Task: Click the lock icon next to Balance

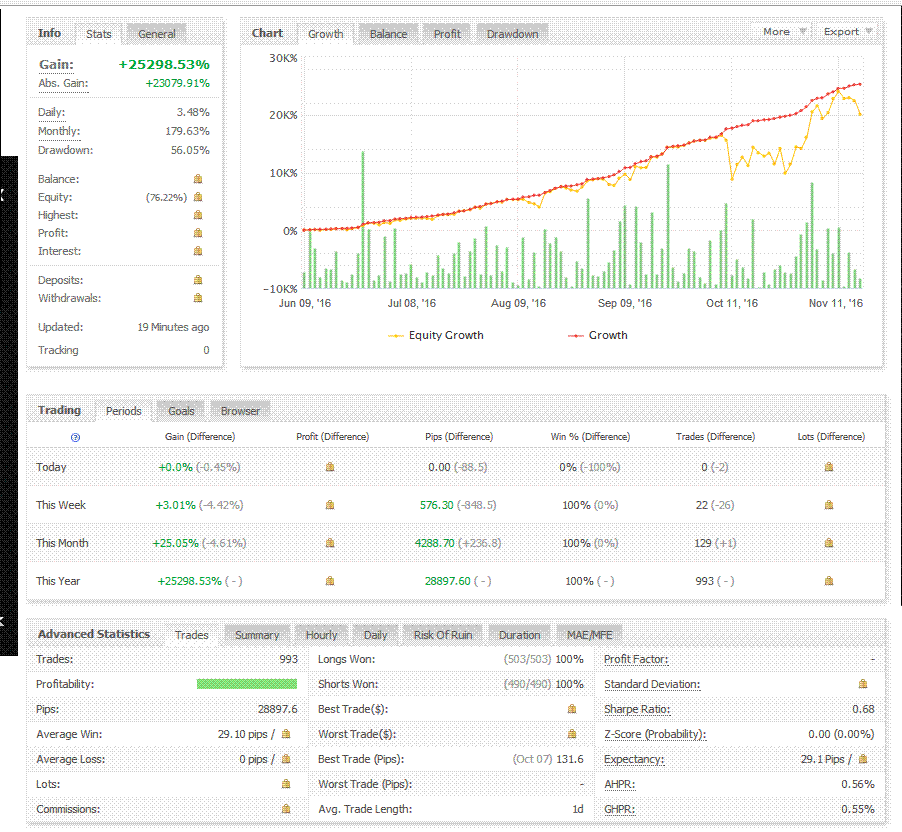Action: click(198, 179)
